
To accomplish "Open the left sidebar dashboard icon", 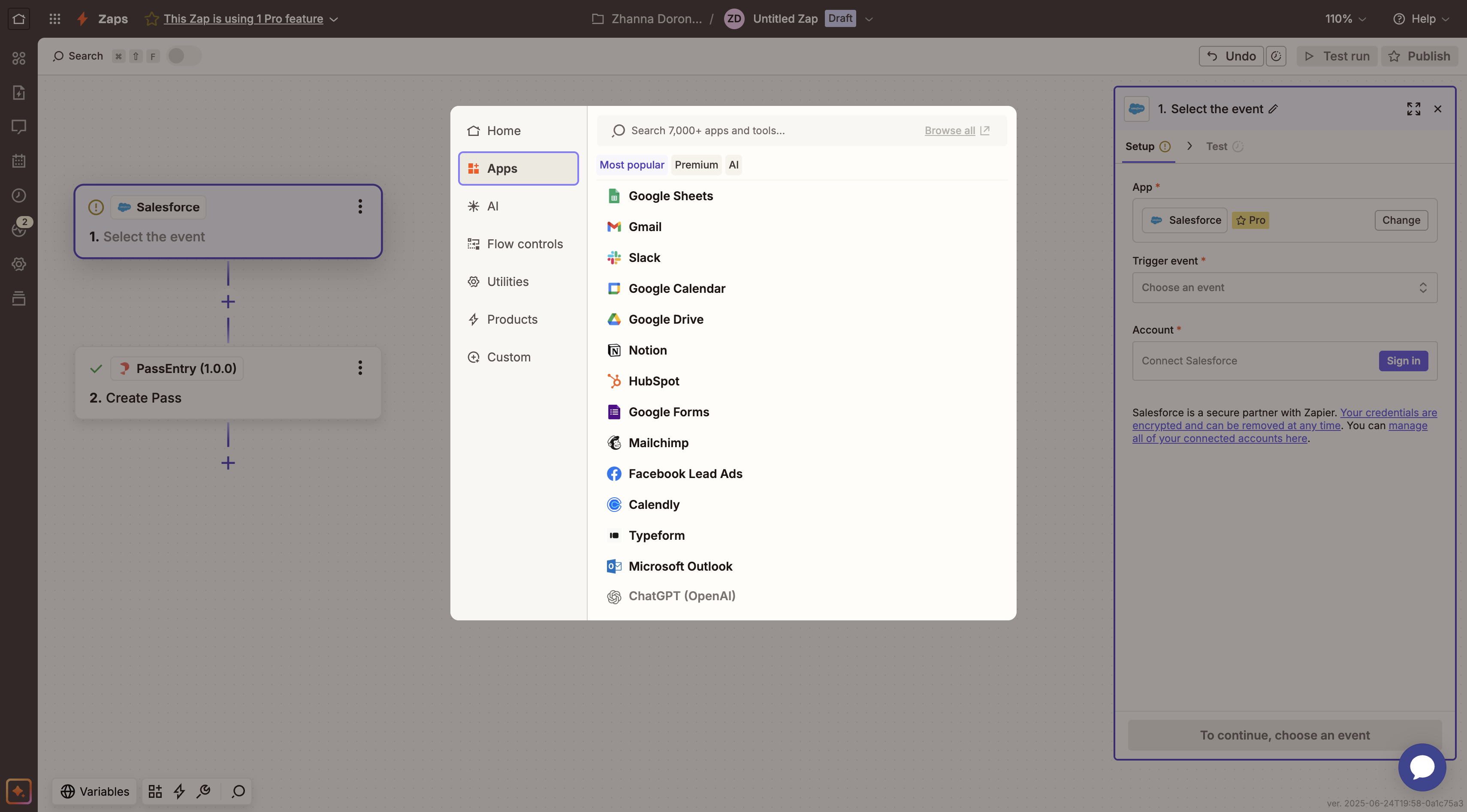I will tap(19, 58).
